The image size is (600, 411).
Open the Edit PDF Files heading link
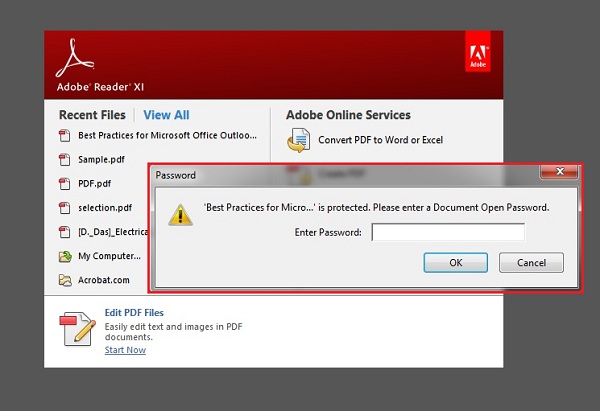[x=134, y=313]
